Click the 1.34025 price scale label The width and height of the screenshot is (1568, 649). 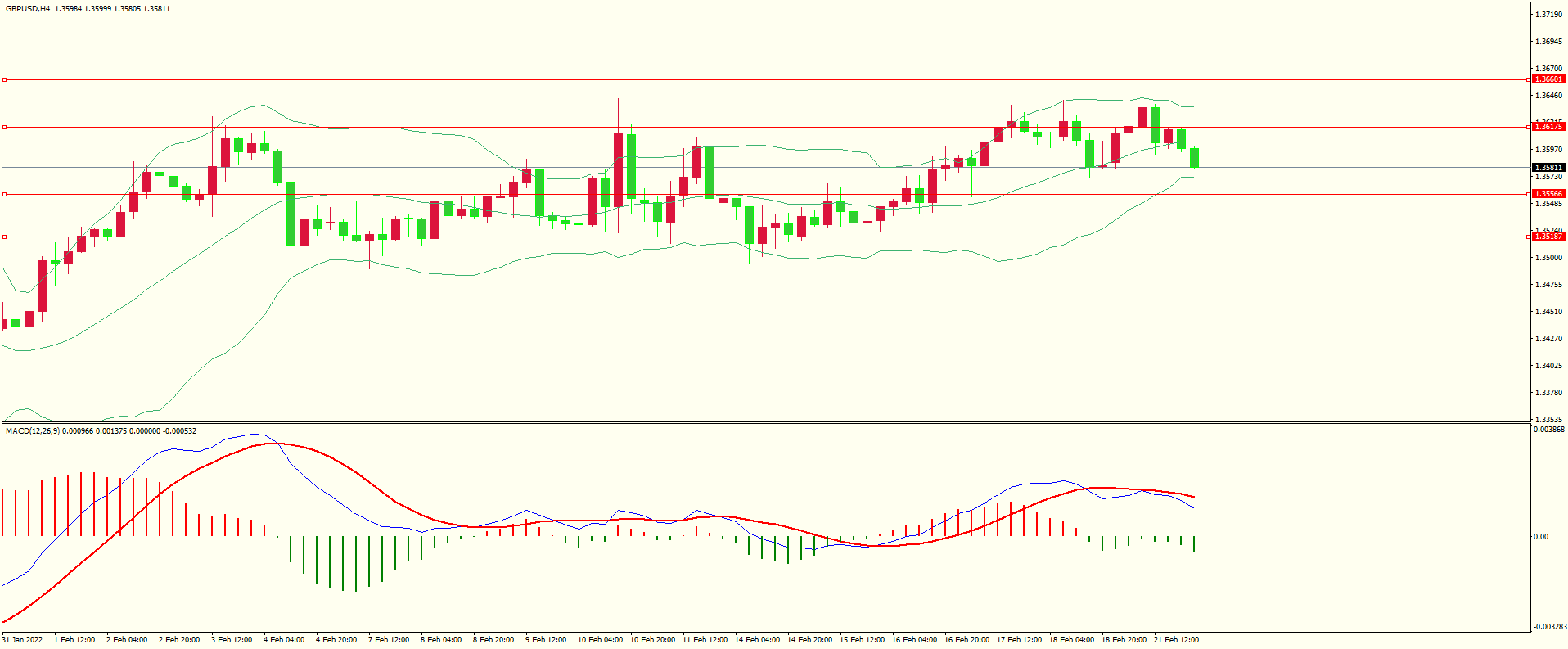point(1548,366)
